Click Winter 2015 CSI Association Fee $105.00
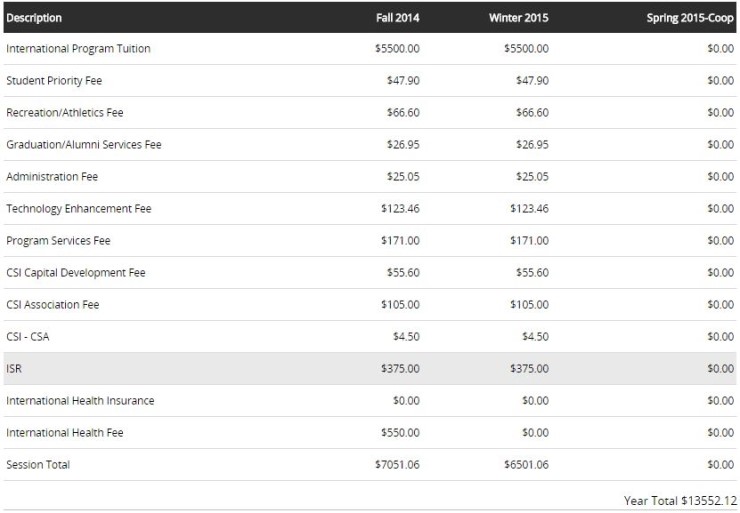 coord(530,304)
